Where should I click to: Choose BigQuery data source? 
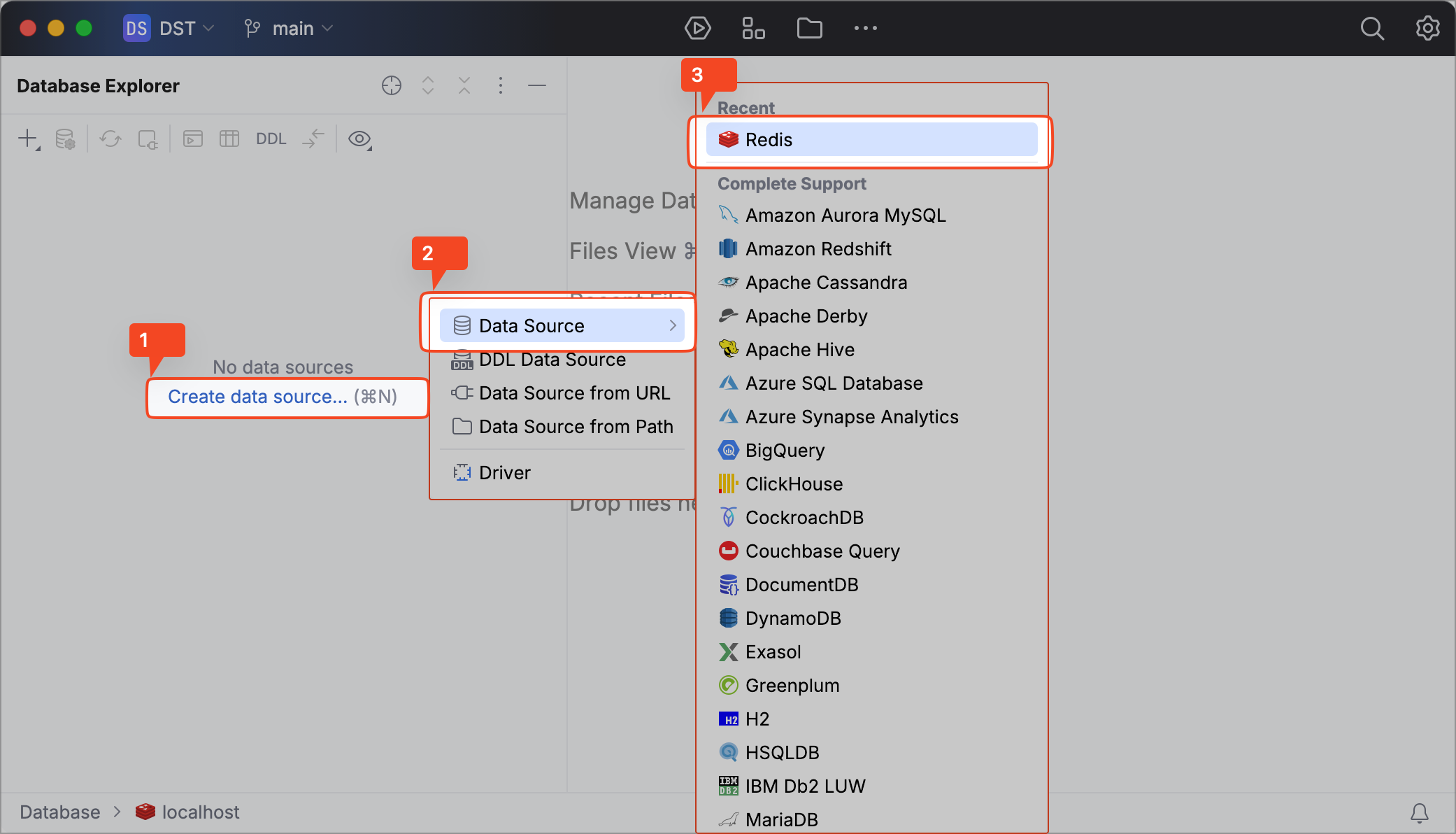click(871, 451)
